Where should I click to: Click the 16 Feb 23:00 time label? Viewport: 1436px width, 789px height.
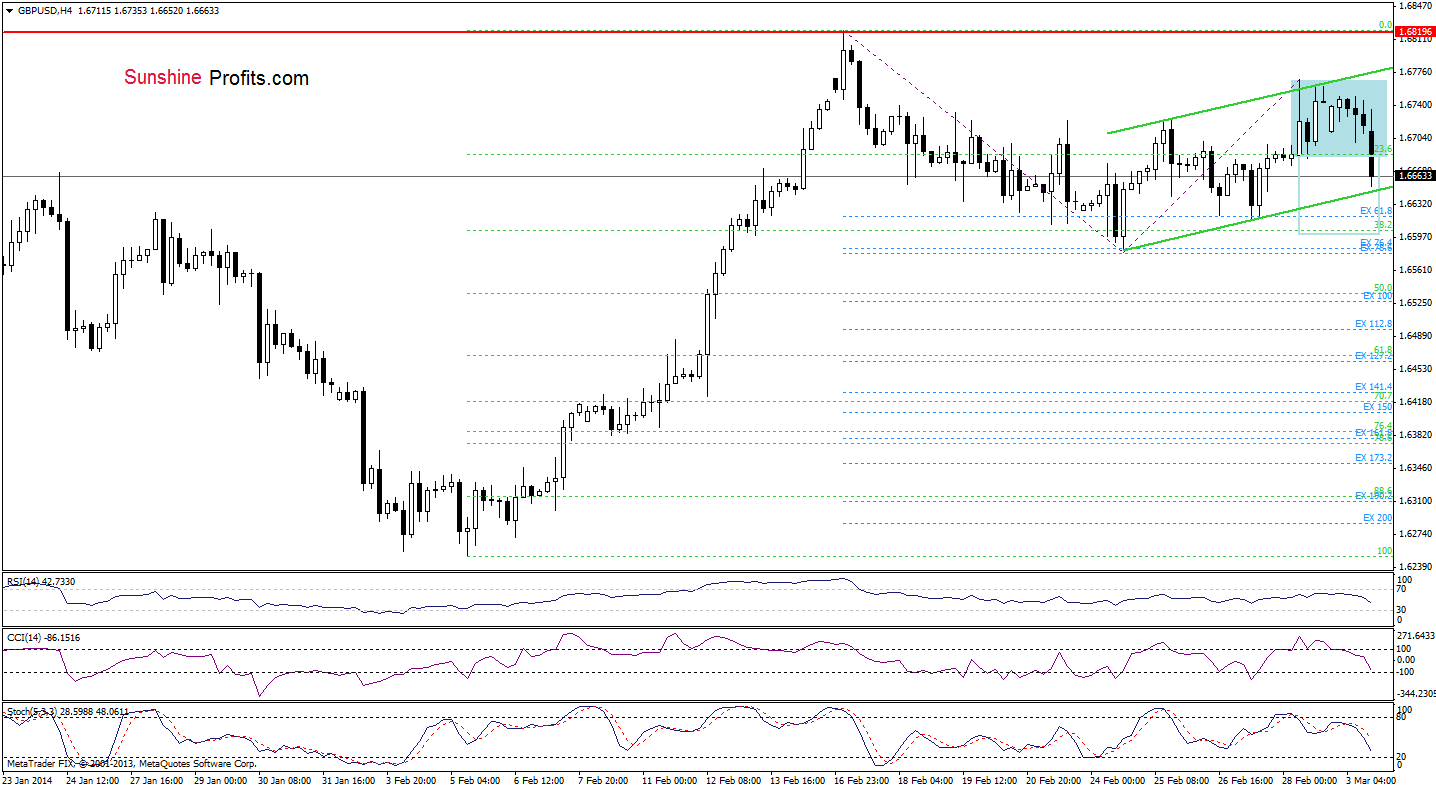(863, 780)
